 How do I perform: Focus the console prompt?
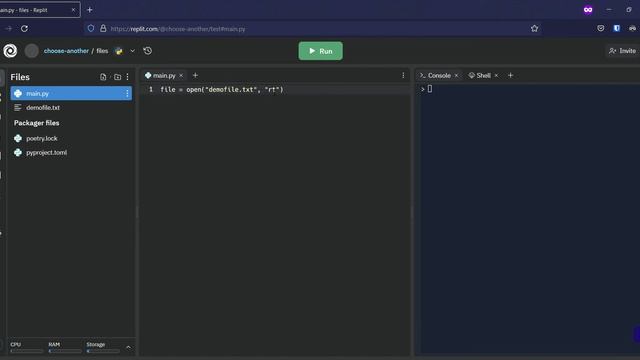click(x=430, y=89)
